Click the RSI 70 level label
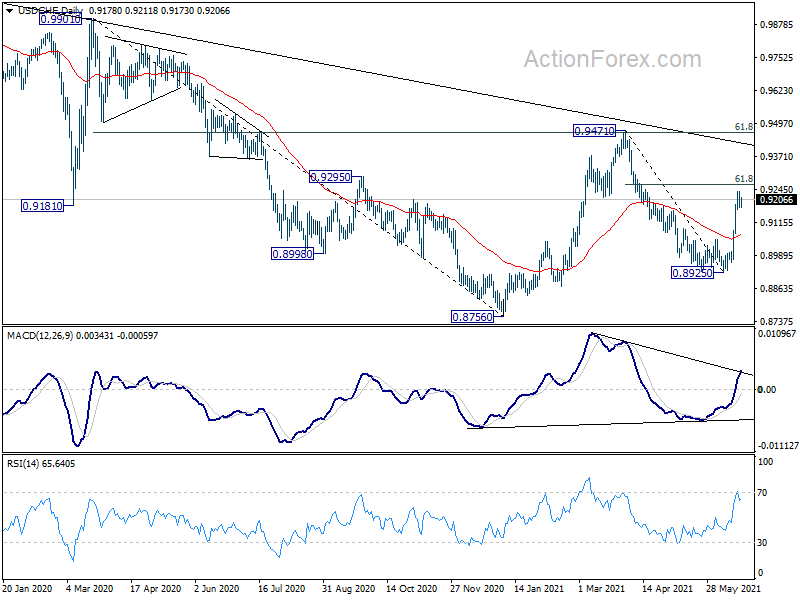This screenshot has height=600, width=800. [x=762, y=493]
